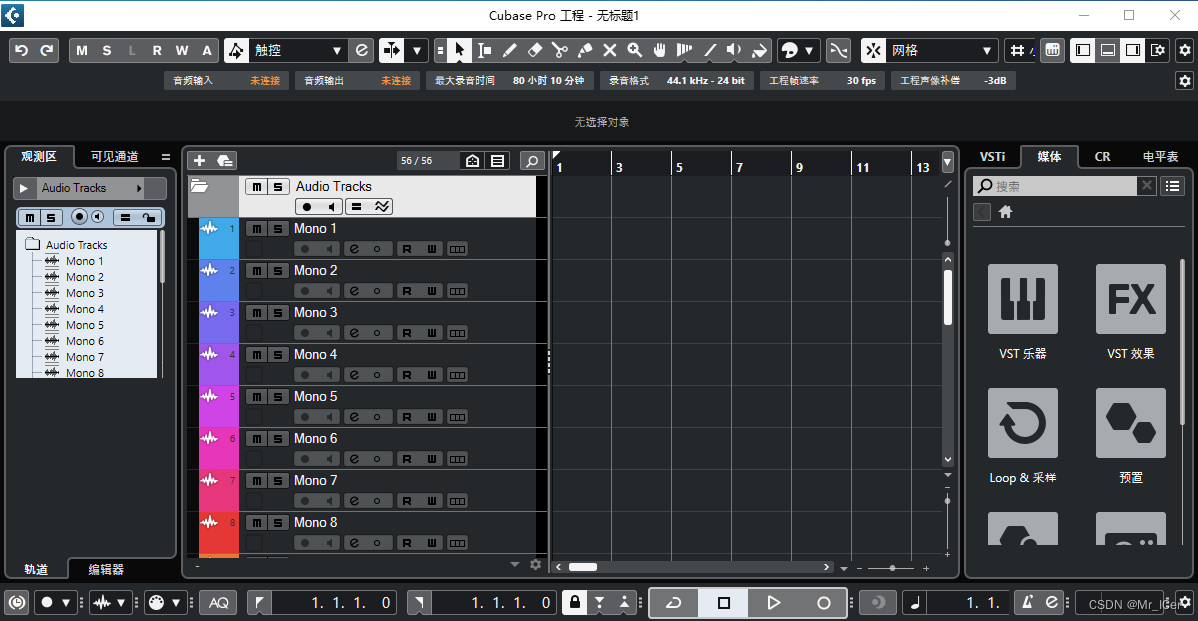
Task: Toggle metronome click in transport
Action: (1028, 603)
